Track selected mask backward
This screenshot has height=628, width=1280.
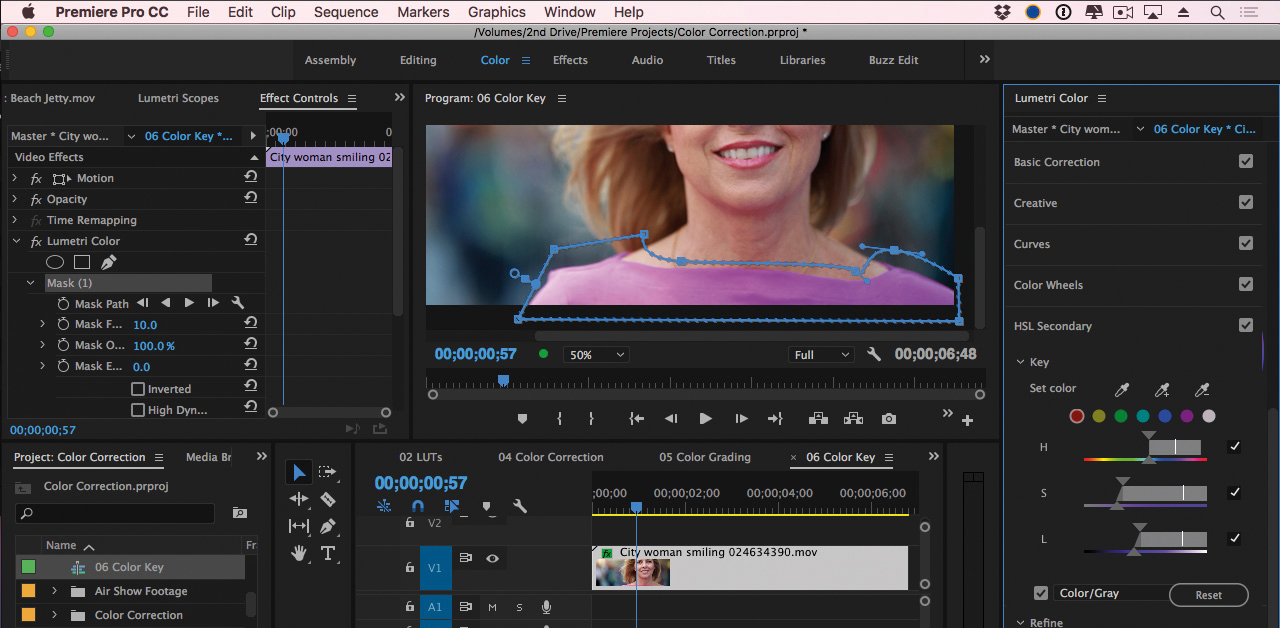(x=166, y=303)
